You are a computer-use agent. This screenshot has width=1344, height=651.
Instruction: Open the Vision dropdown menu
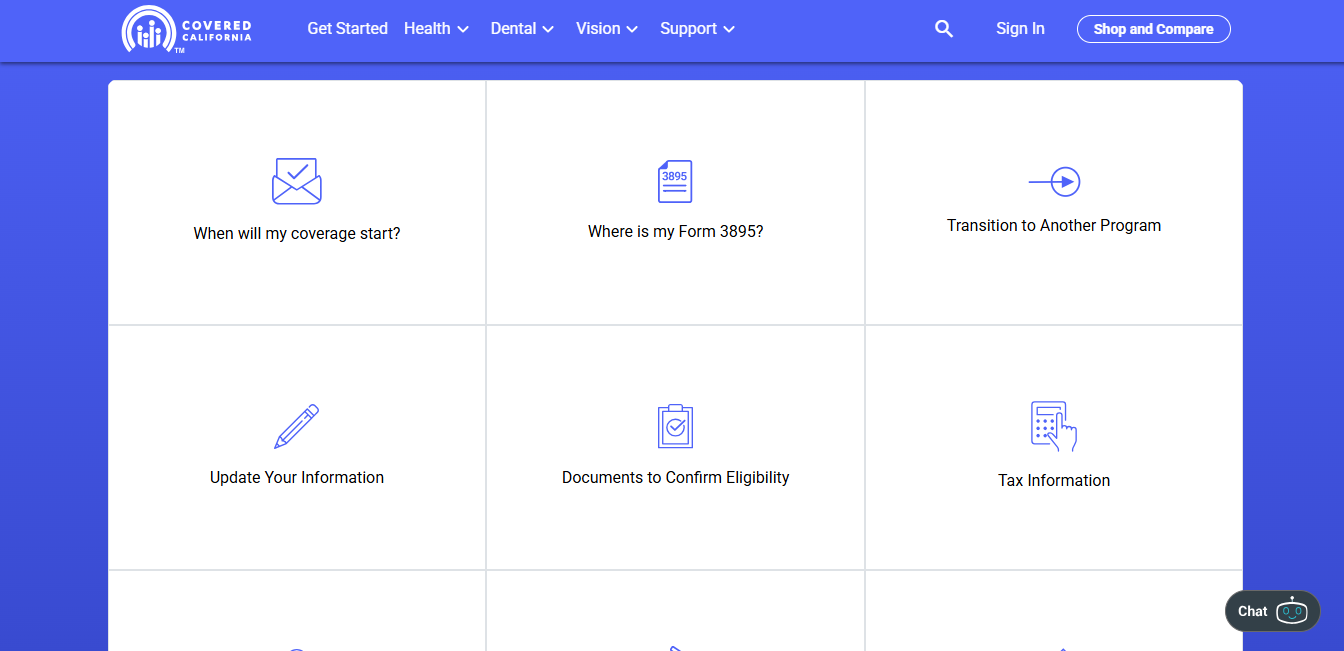[x=606, y=29]
